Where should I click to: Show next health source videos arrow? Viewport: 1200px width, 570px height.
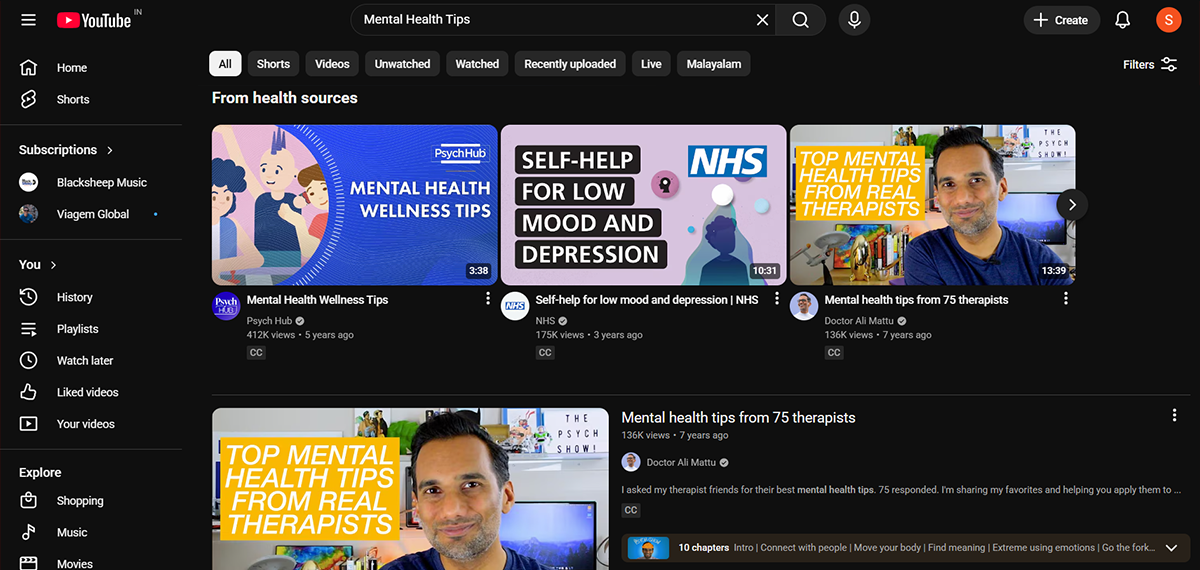click(x=1072, y=204)
